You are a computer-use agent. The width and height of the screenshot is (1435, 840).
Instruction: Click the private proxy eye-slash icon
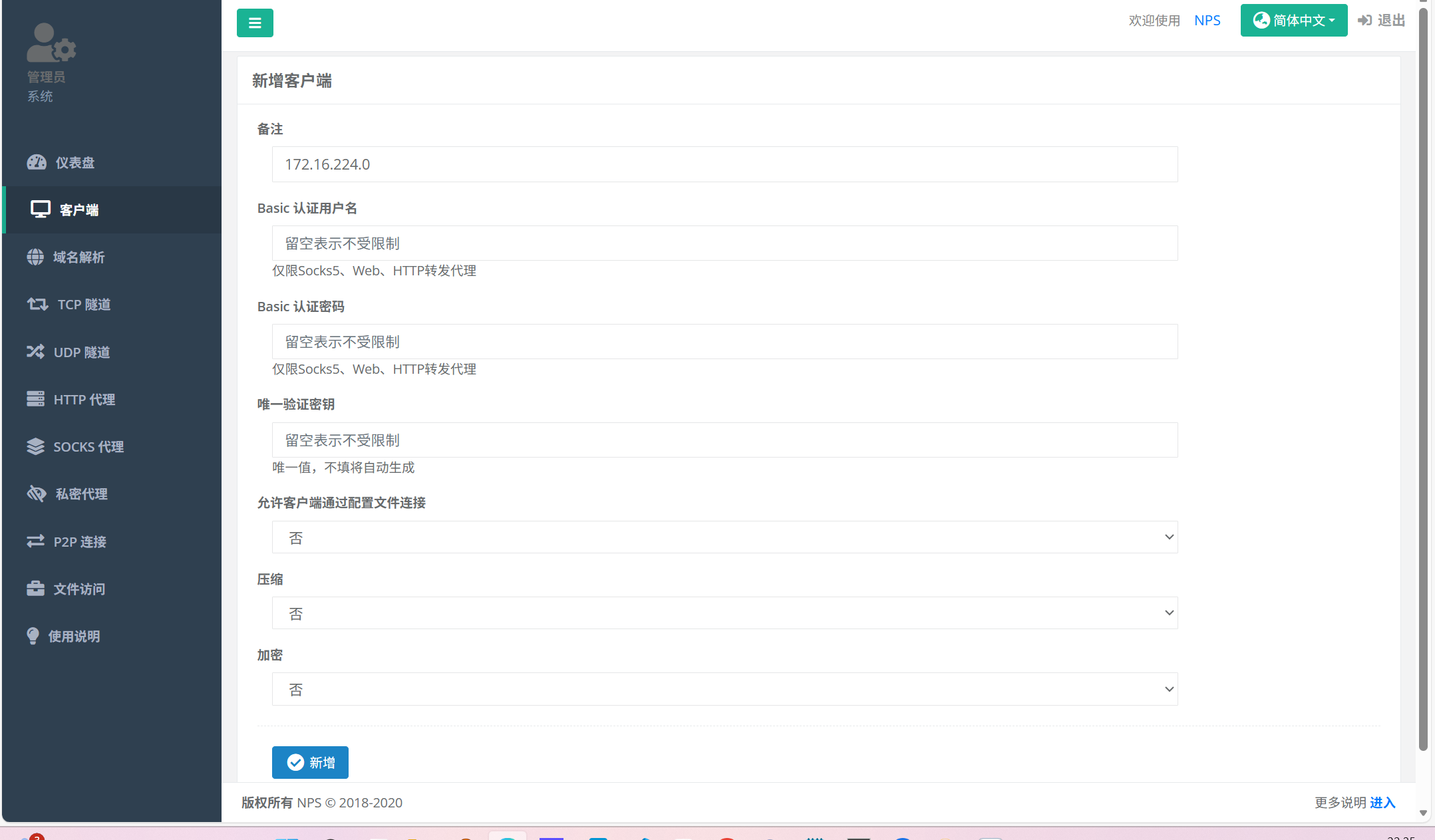tap(37, 493)
